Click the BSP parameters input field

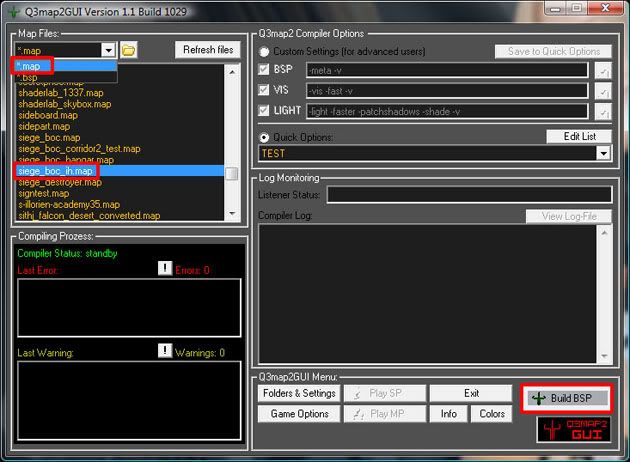(x=447, y=71)
